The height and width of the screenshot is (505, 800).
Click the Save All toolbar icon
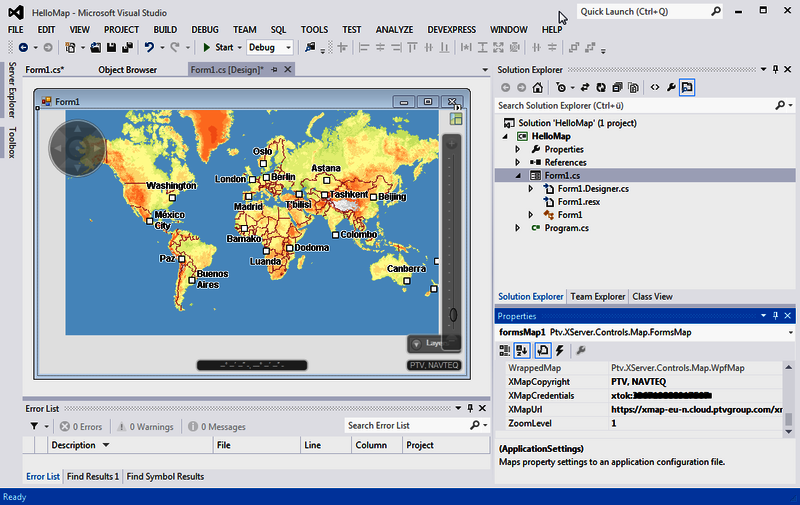[x=128, y=47]
